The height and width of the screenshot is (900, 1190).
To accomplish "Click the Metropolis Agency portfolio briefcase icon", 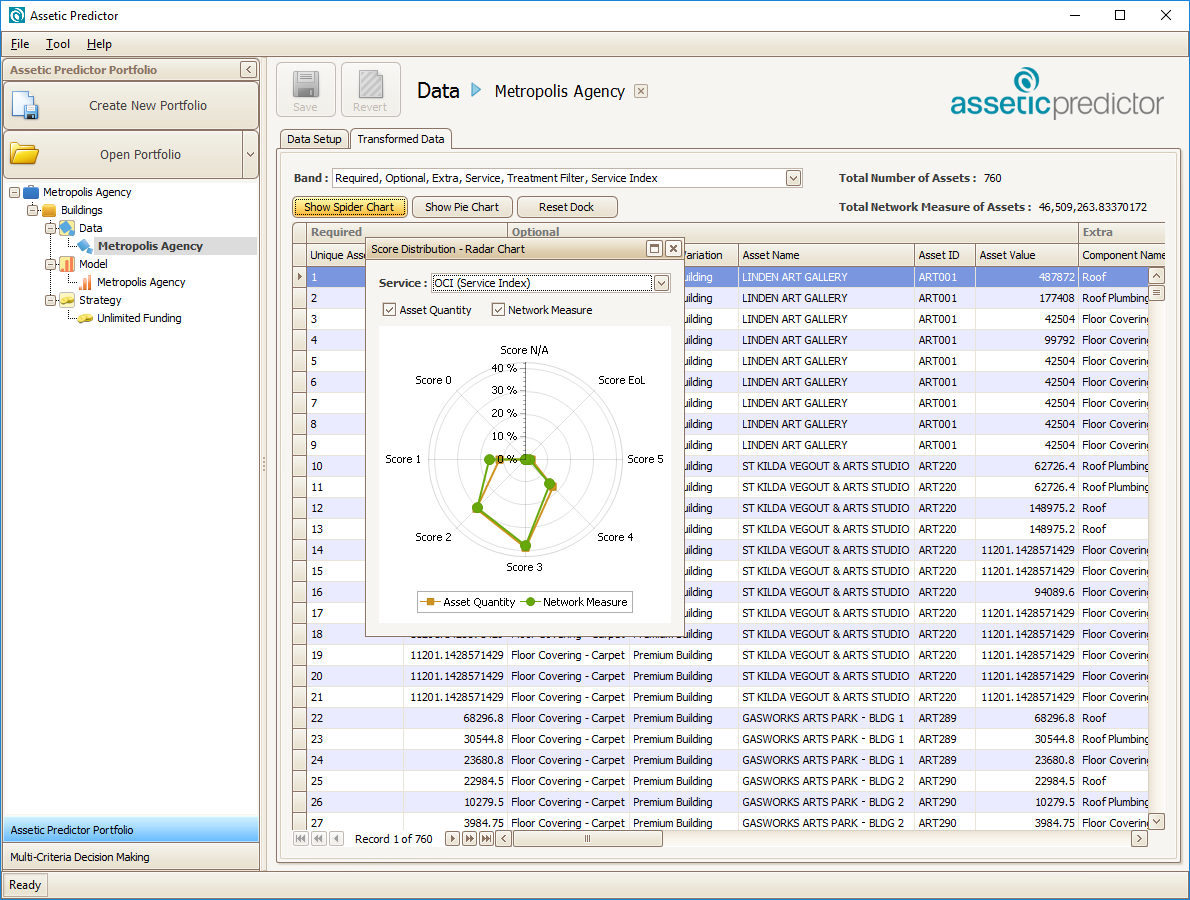I will (x=31, y=192).
